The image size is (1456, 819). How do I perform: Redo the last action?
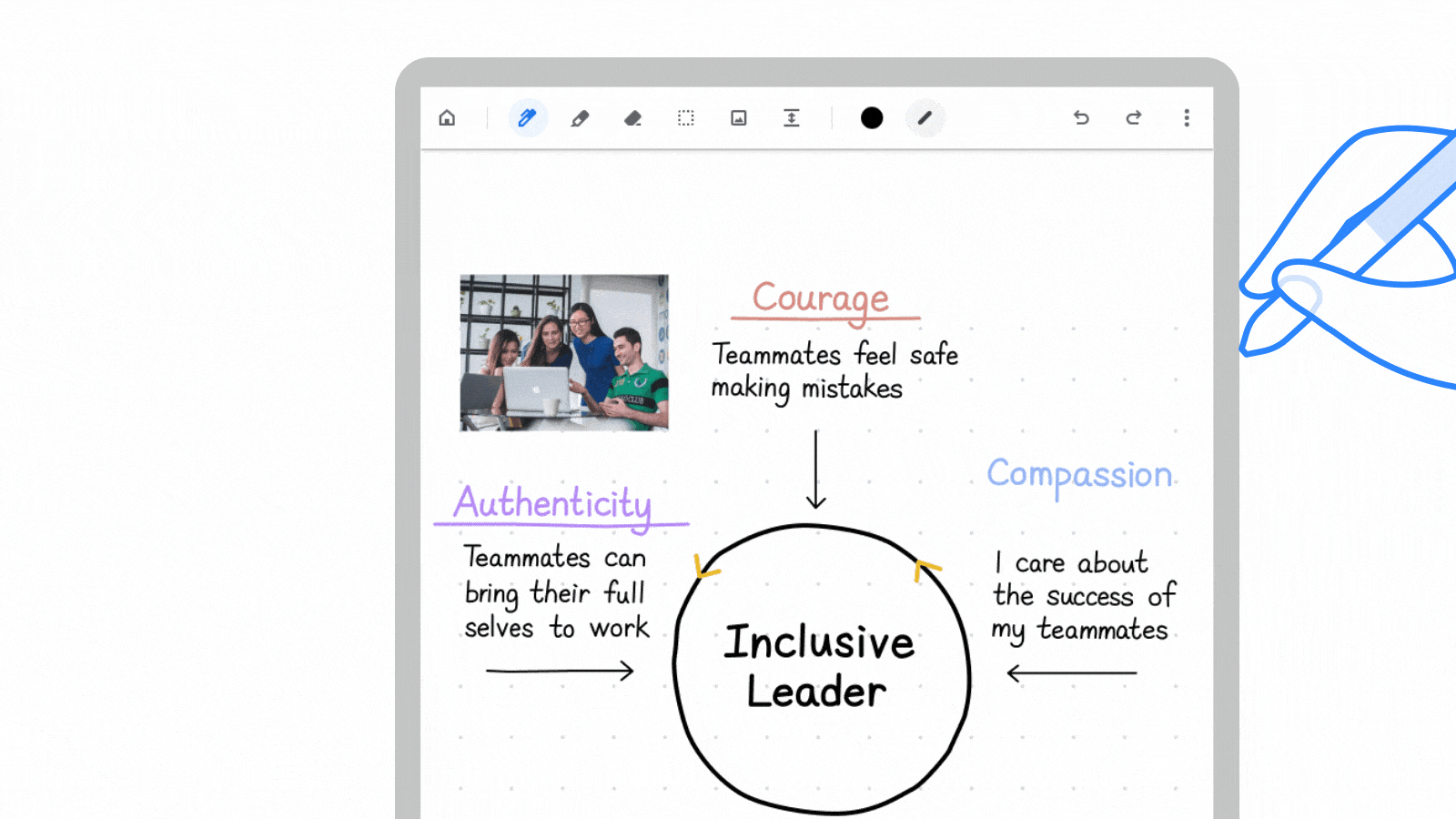(x=1134, y=118)
